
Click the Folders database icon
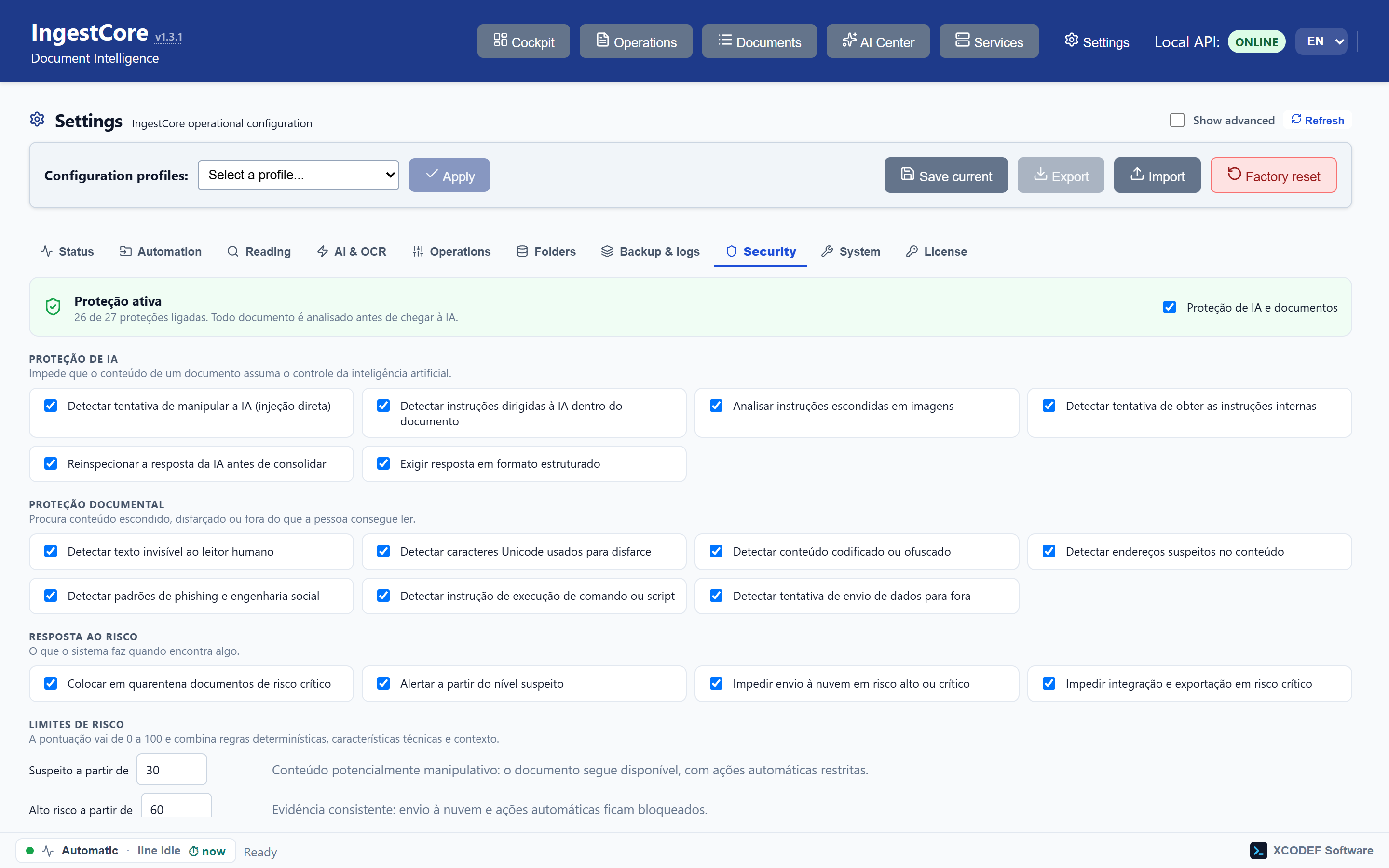[522, 251]
